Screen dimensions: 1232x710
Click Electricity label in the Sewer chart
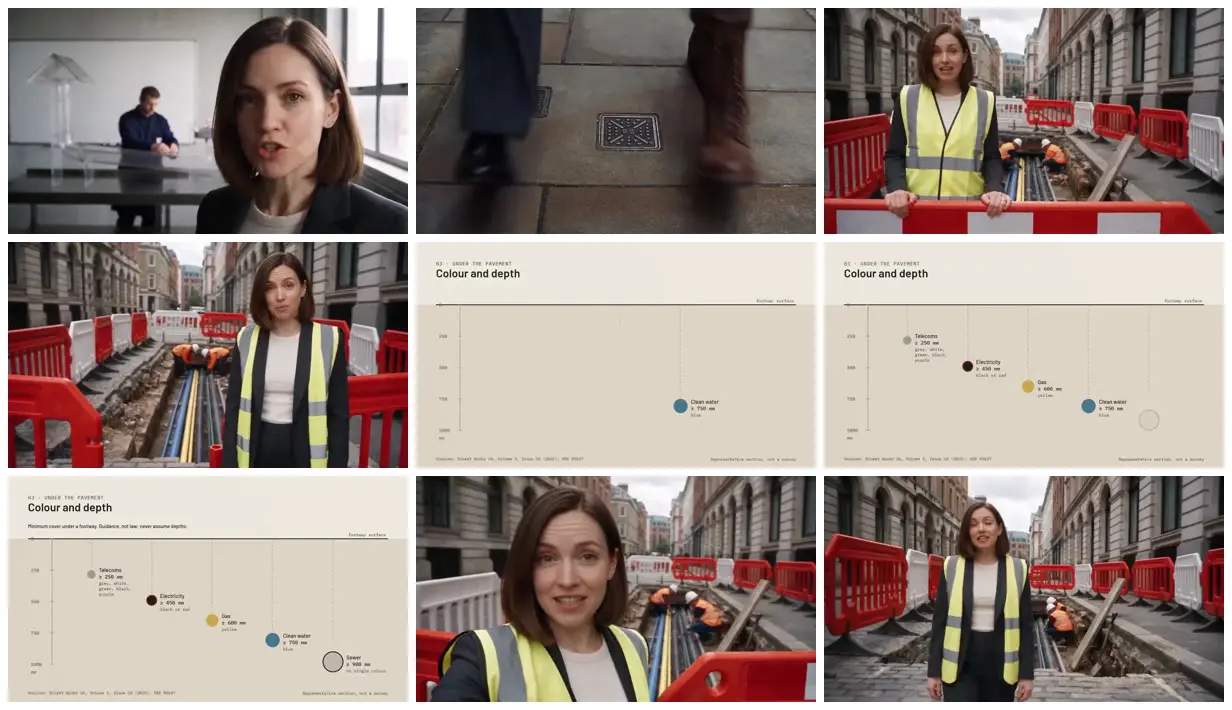[x=172, y=596]
